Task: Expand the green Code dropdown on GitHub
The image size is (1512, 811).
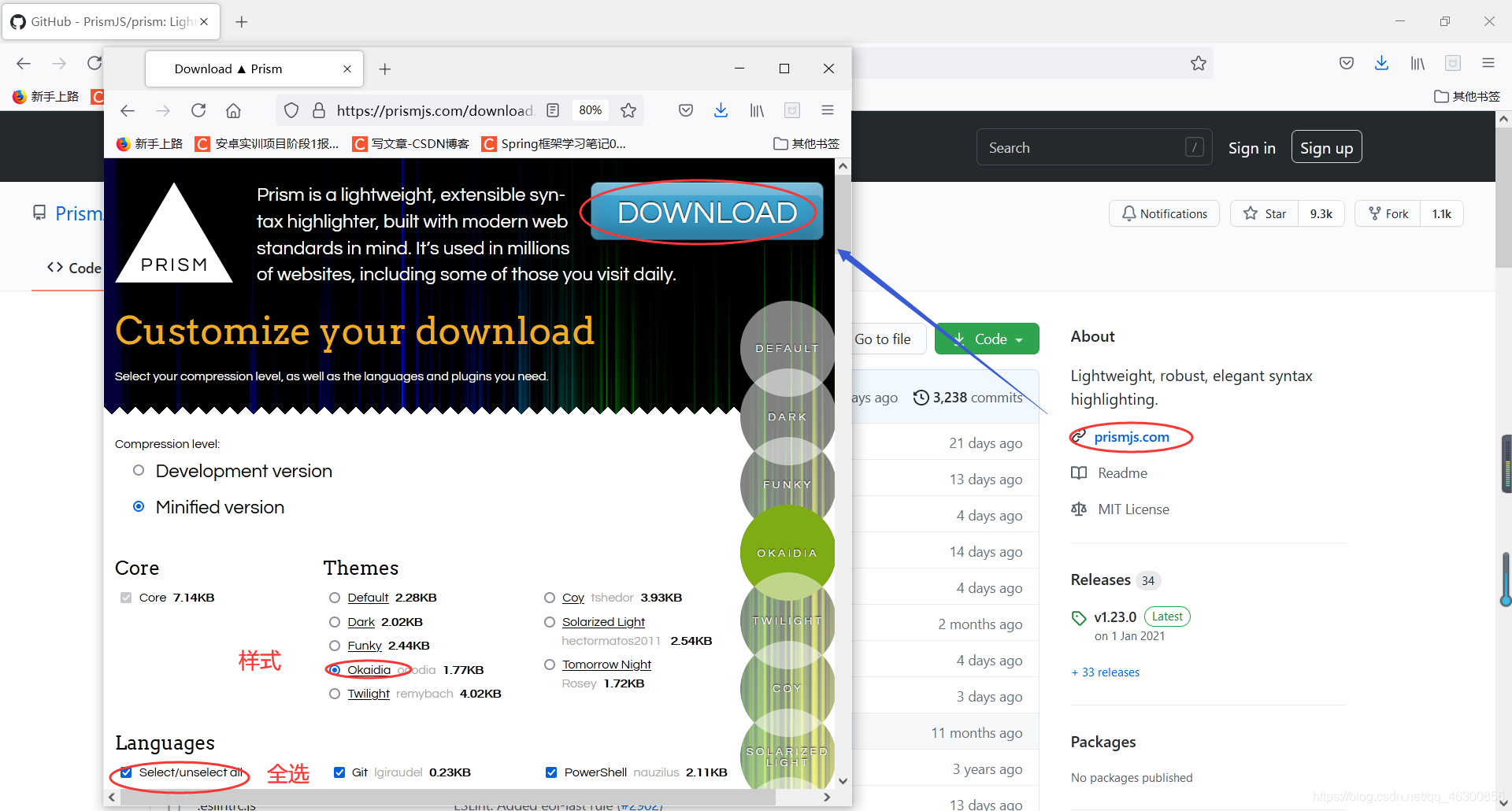Action: pos(988,339)
